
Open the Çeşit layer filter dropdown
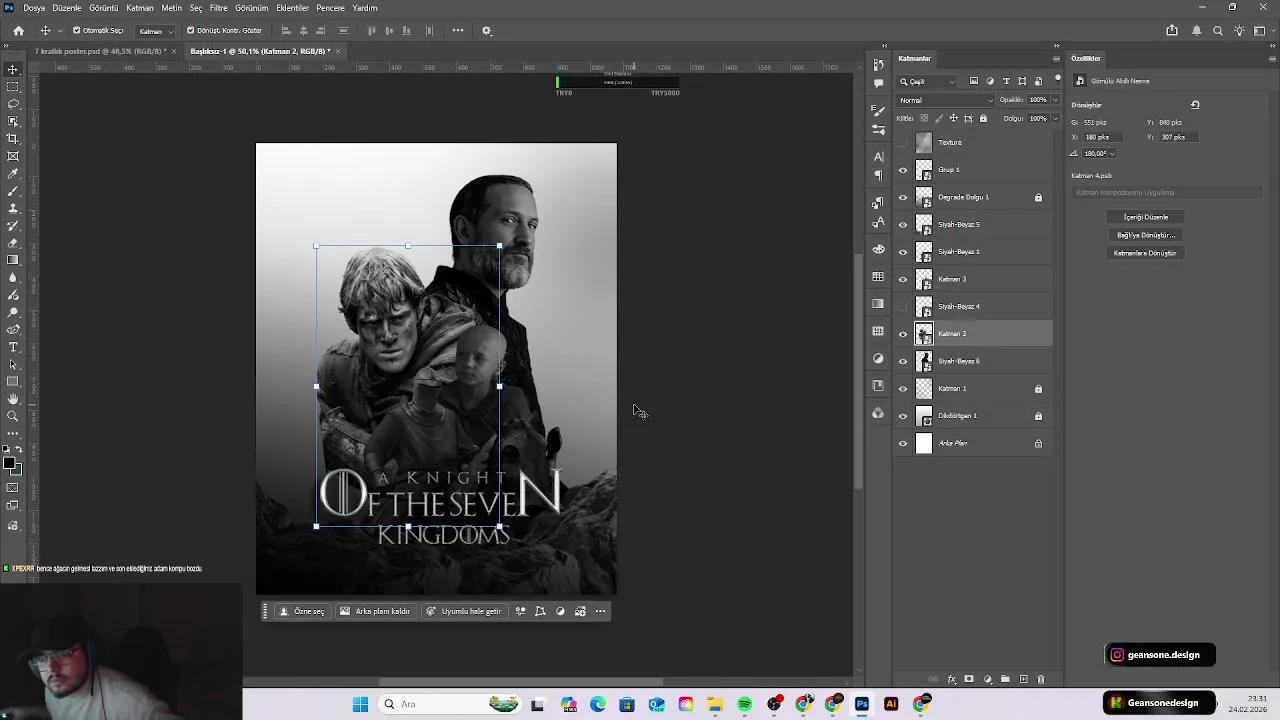point(928,81)
